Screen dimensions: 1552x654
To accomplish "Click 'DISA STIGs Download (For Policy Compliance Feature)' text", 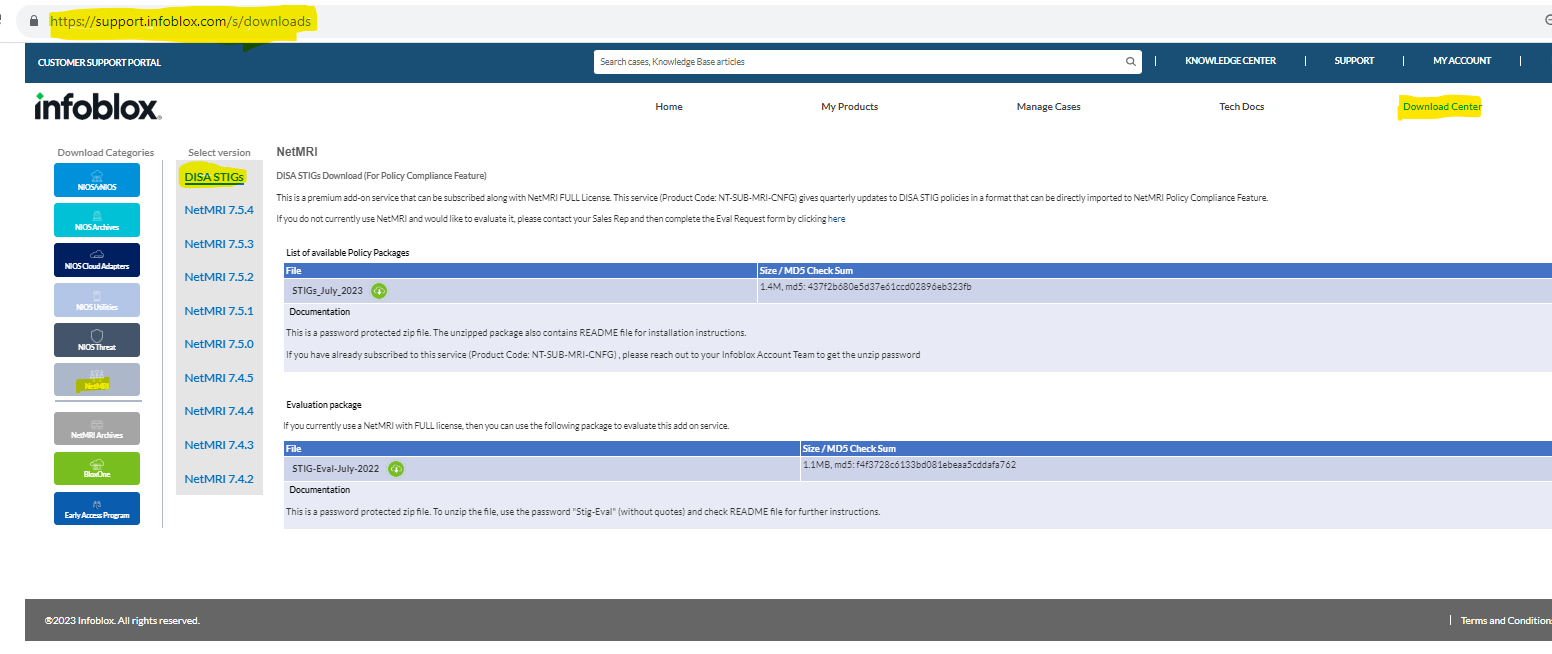I will (381, 176).
